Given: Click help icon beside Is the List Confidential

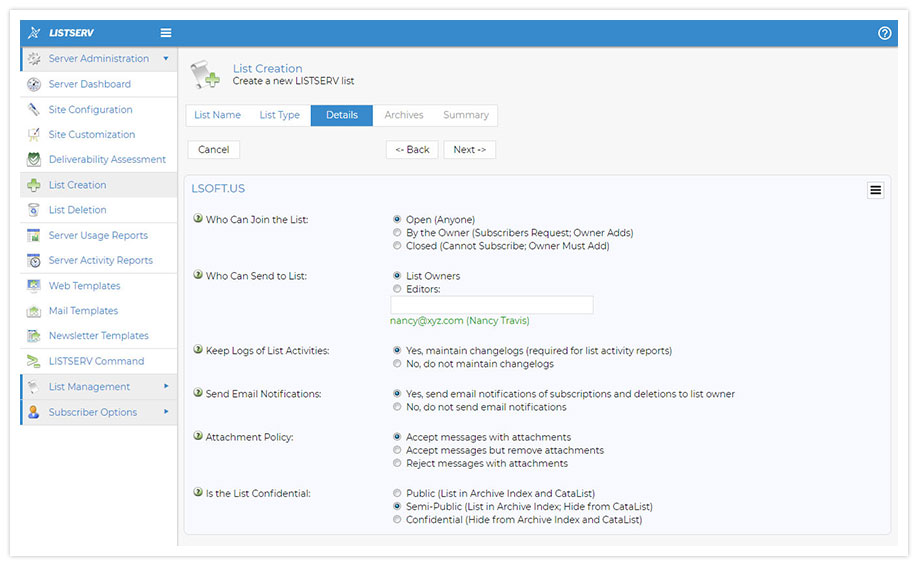Looking at the screenshot, I should coord(198,492).
